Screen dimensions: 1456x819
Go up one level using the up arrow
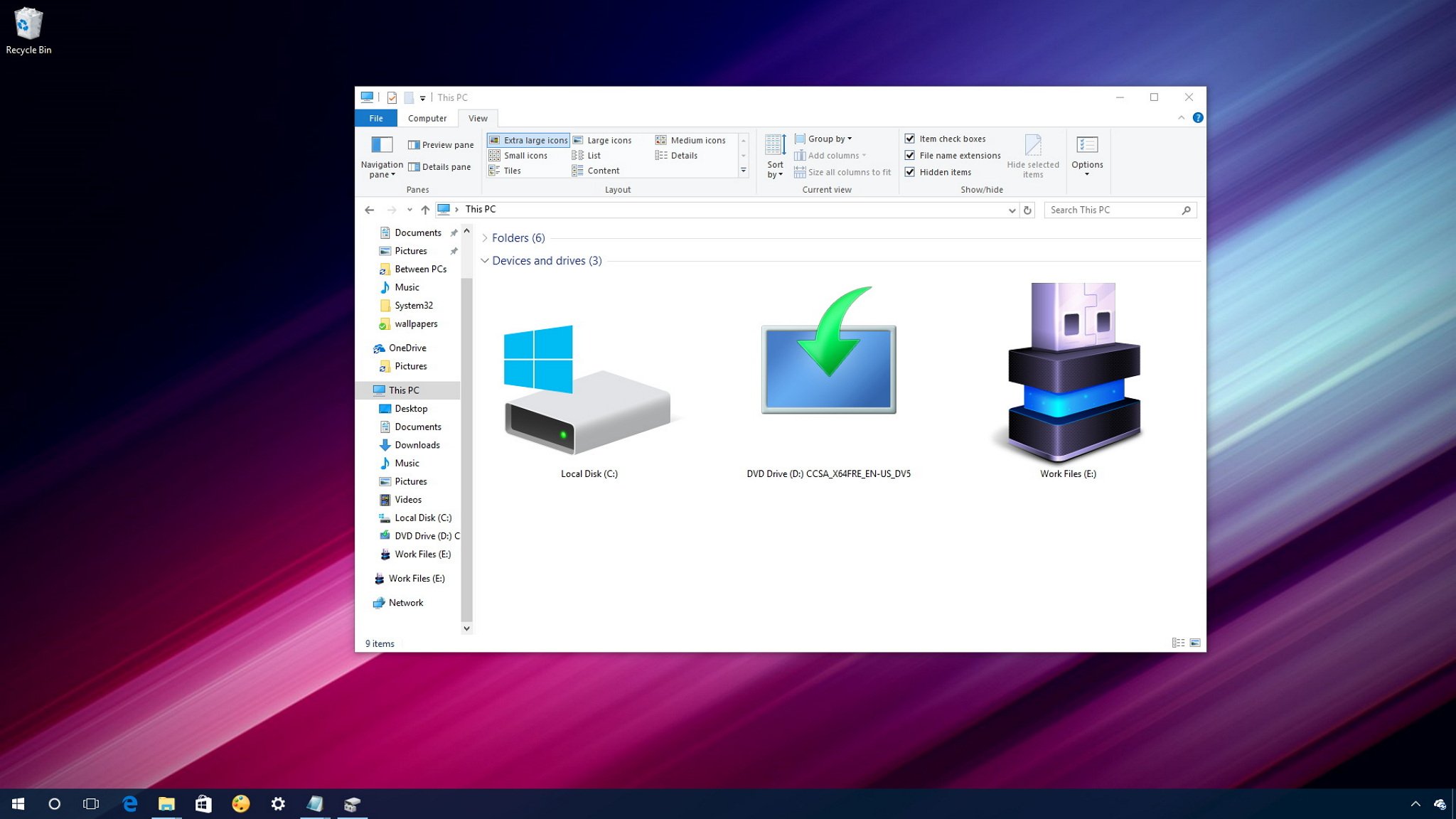[x=425, y=210]
